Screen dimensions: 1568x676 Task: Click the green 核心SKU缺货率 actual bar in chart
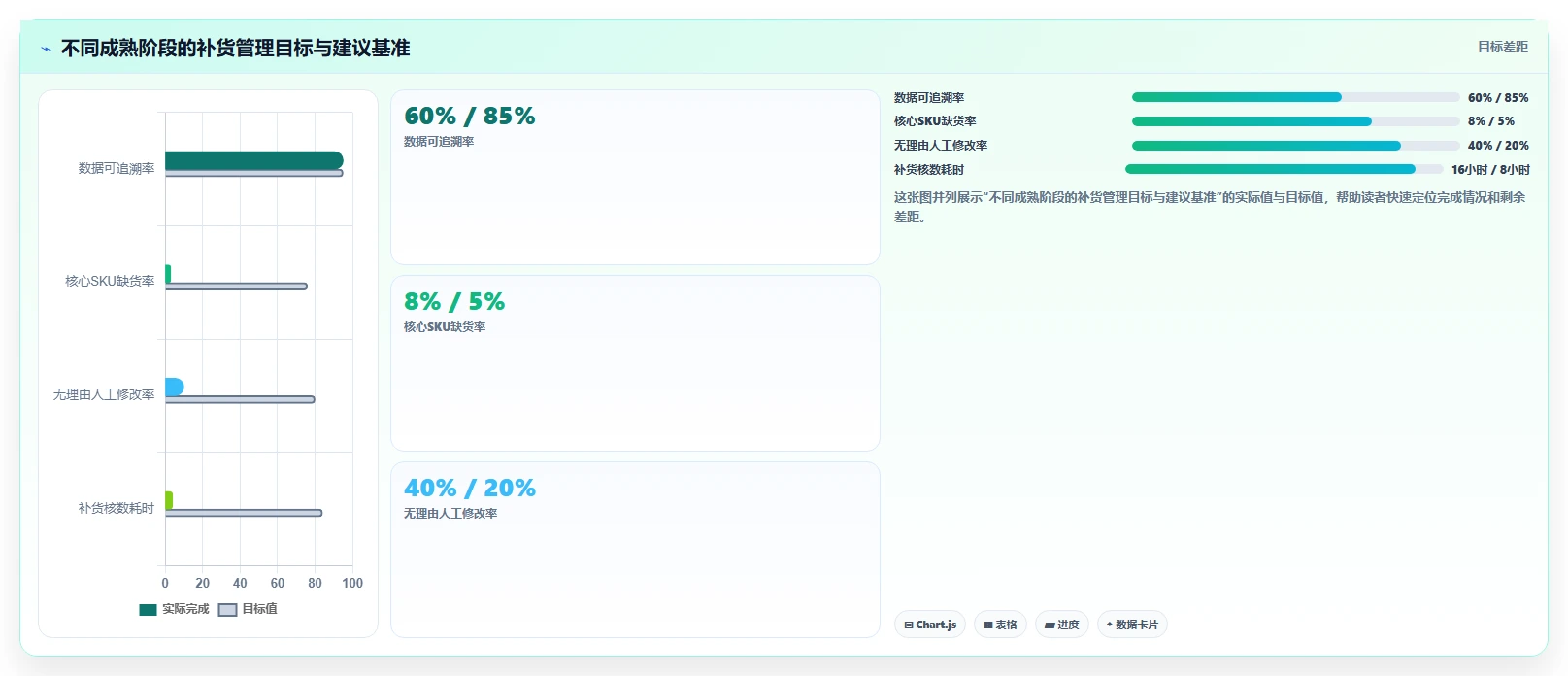168,274
